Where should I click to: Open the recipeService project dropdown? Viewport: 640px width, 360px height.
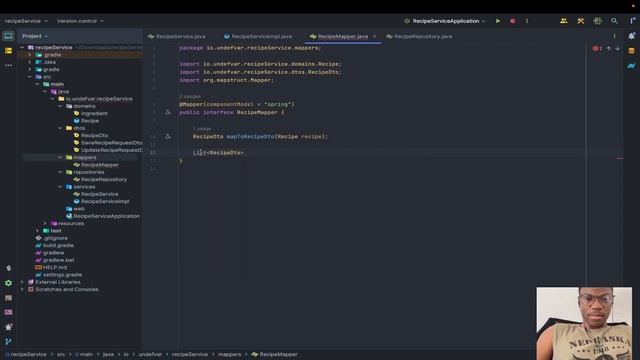coord(26,21)
